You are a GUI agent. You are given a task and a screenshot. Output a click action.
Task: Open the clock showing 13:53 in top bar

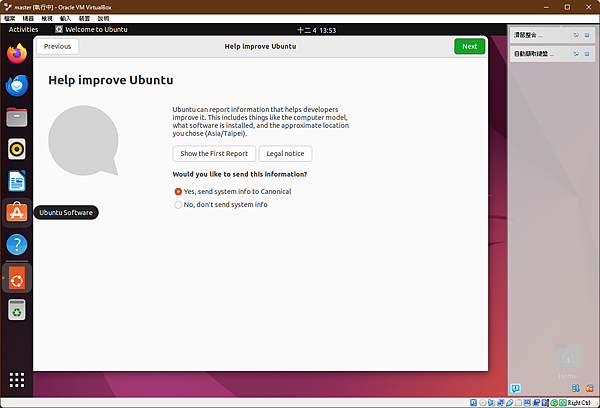click(316, 30)
